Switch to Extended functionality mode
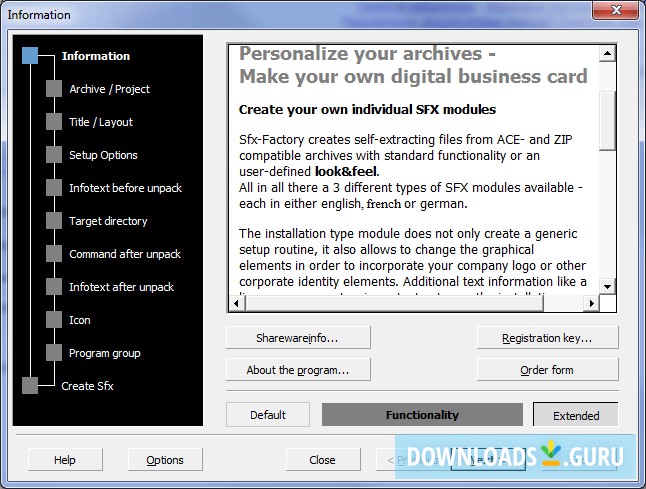This screenshot has height=489, width=646. click(x=576, y=415)
